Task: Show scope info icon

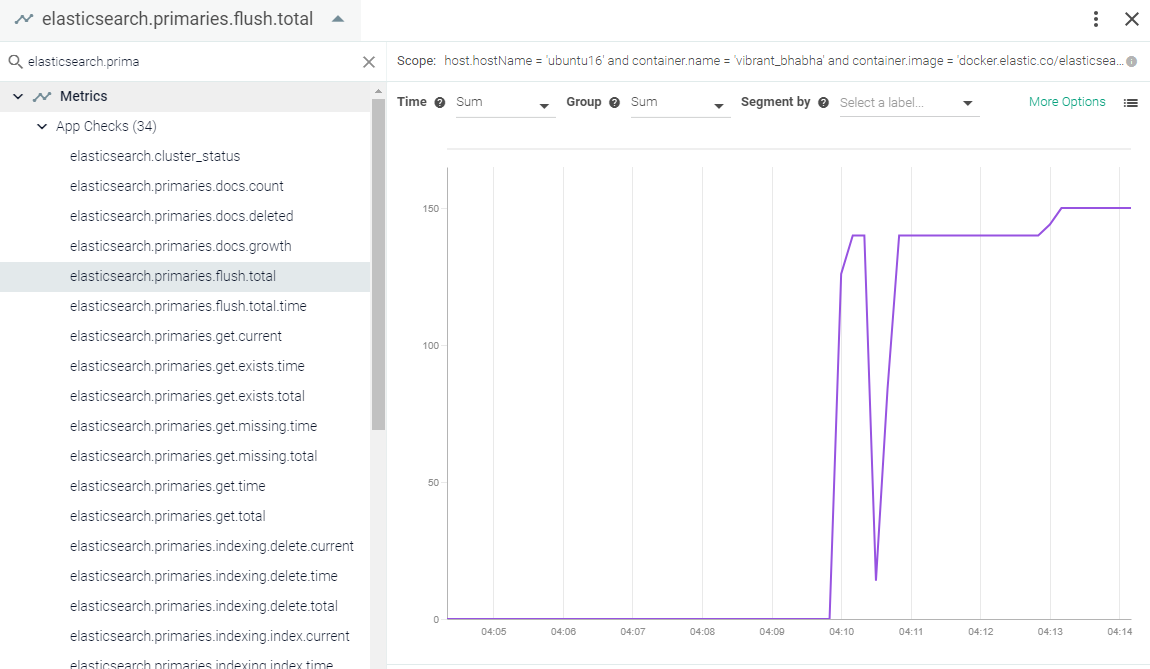Action: pyautogui.click(x=1132, y=62)
